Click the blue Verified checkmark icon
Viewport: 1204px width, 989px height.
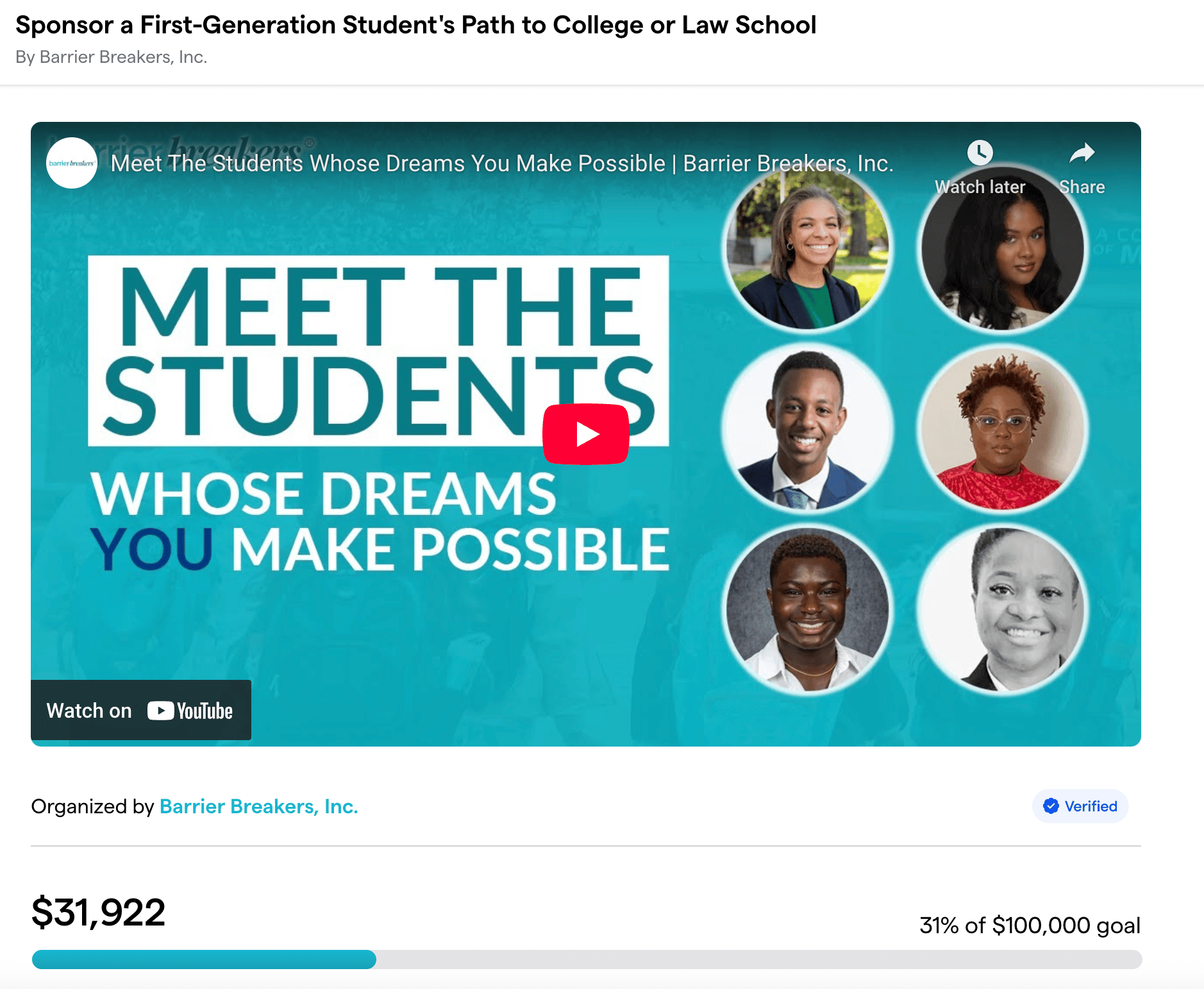(1051, 806)
